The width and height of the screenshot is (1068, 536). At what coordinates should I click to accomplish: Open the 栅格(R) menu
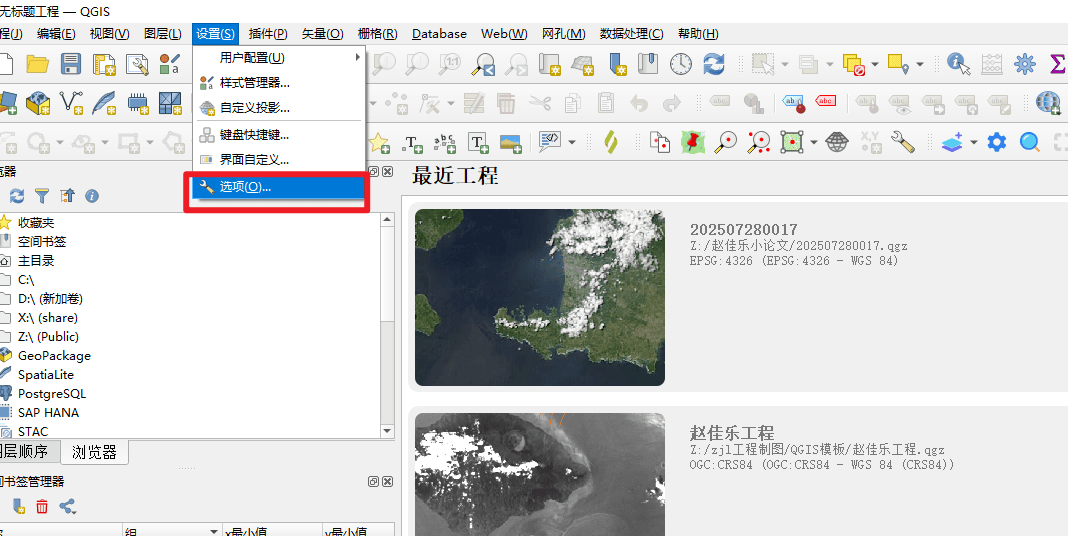pos(377,33)
